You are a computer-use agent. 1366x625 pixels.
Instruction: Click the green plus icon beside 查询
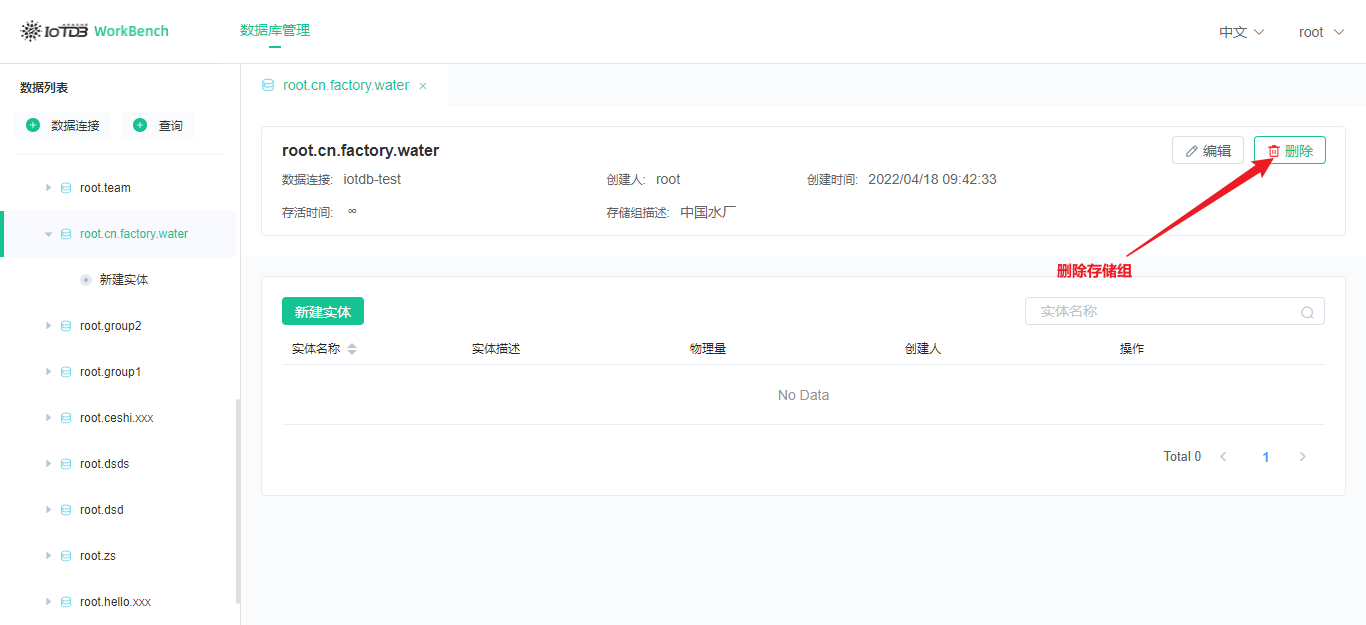[141, 125]
